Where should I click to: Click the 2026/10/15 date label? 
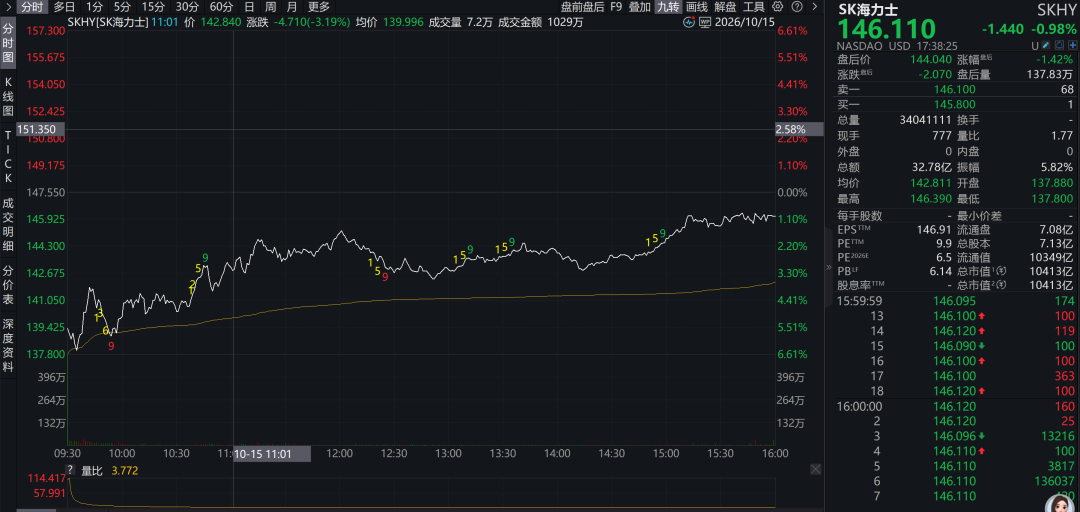[x=744, y=21]
